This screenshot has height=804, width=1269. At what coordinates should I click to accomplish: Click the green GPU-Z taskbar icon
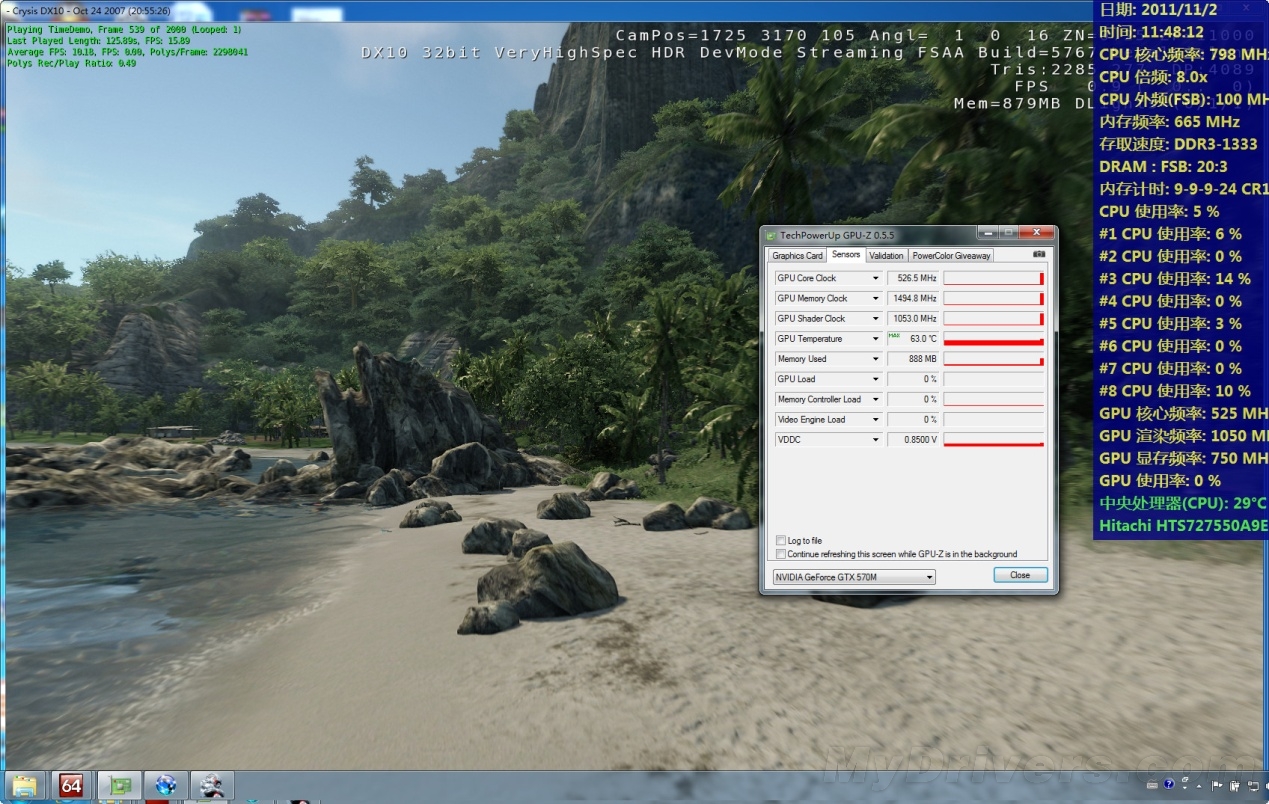(119, 785)
